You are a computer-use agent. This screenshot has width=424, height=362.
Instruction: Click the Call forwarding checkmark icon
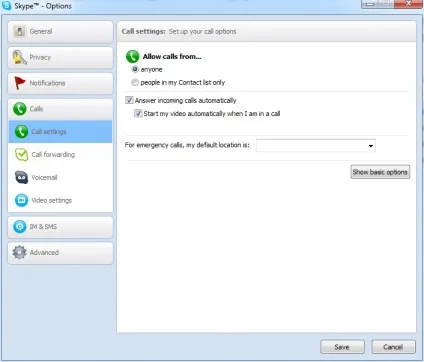tap(21, 154)
